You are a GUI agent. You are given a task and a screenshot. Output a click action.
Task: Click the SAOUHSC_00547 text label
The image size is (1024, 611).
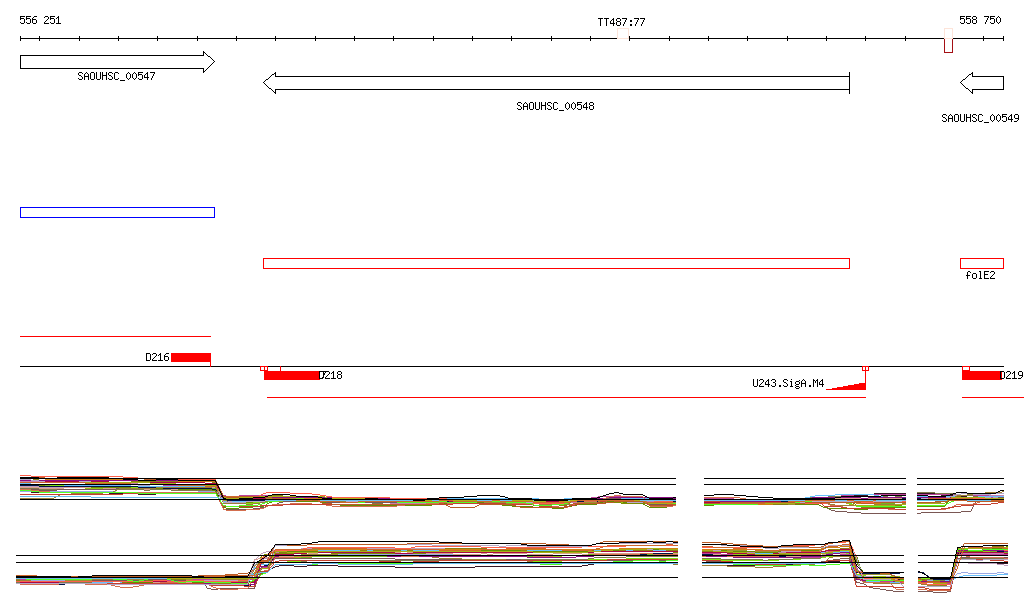116,76
